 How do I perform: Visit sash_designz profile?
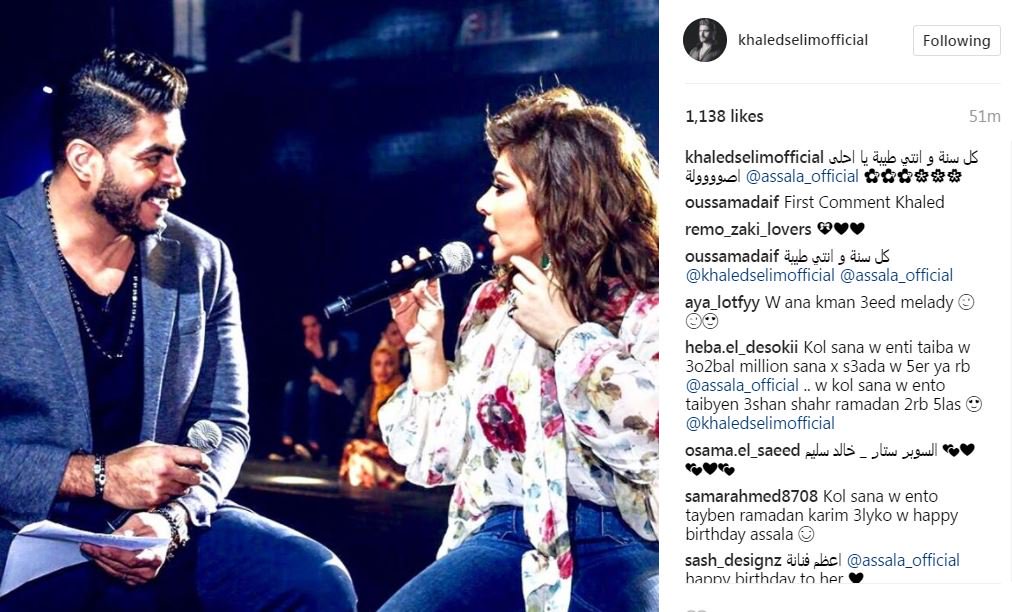pyautogui.click(x=733, y=560)
